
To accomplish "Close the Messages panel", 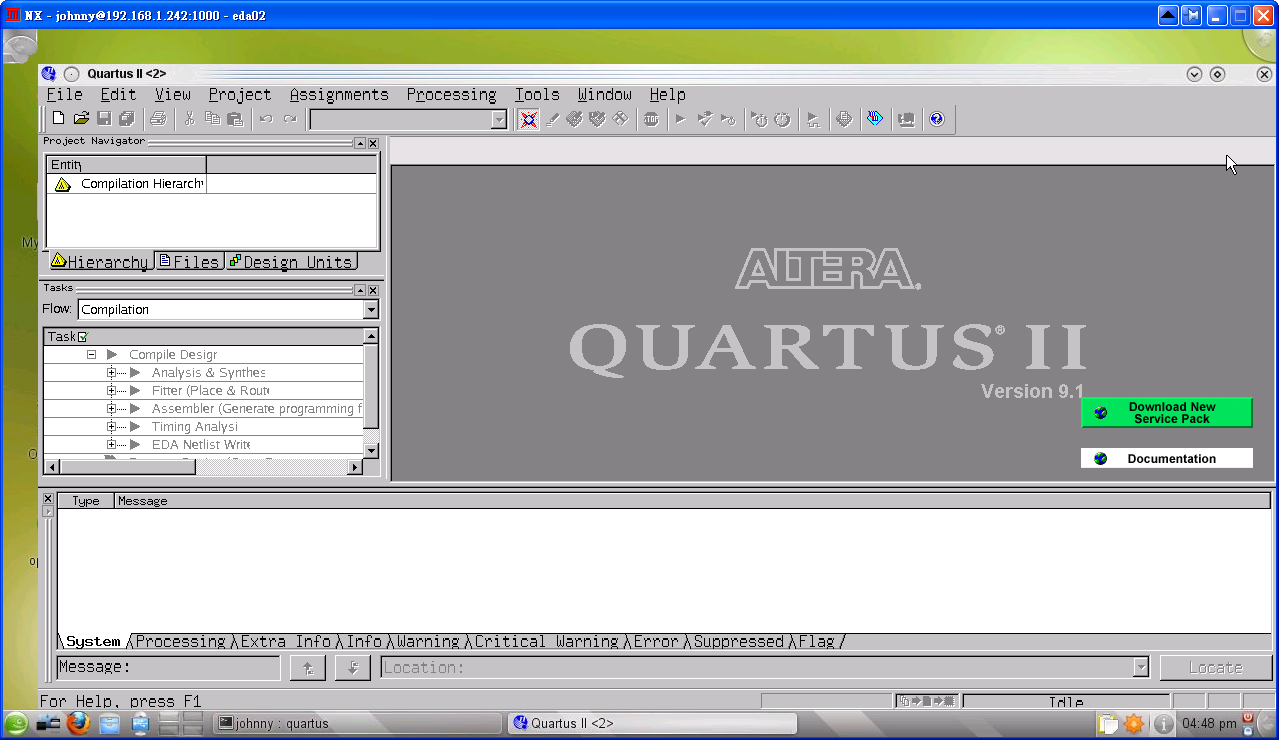I will 47,498.
